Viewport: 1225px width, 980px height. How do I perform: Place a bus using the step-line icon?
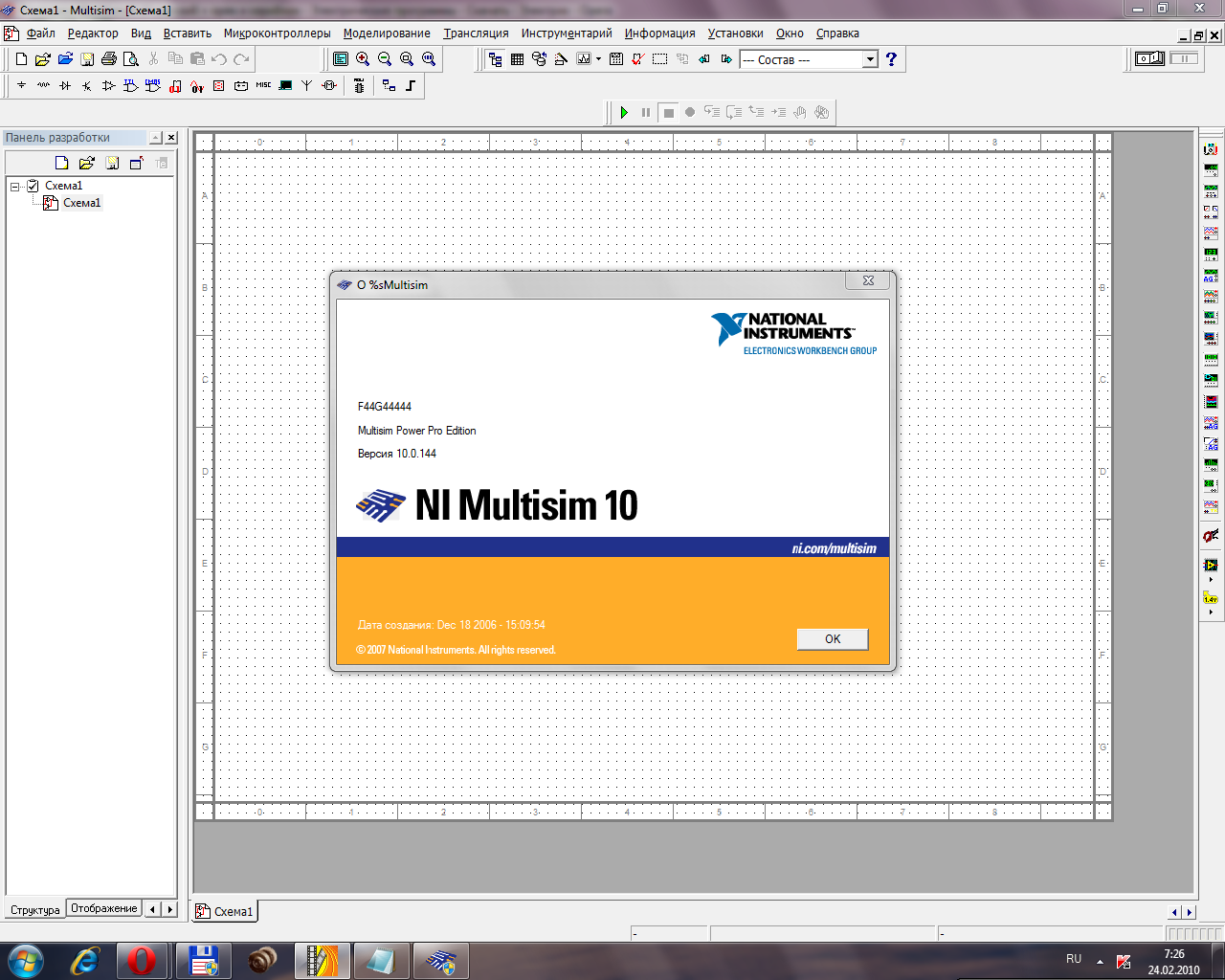[411, 86]
